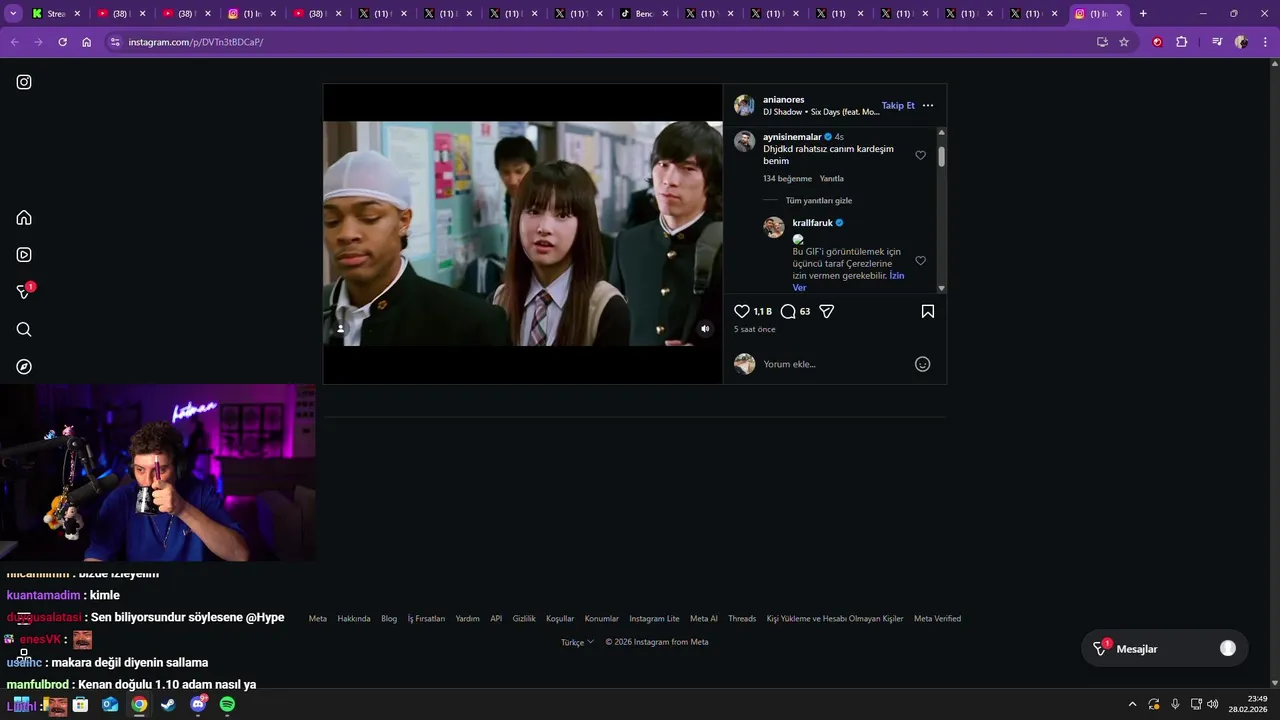Click the Yorum ekle comment field
The width and height of the screenshot is (1280, 720).
coord(835,364)
